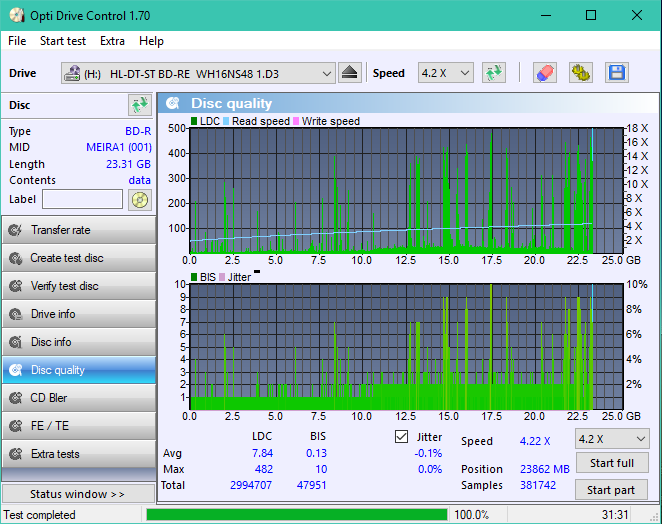The height and width of the screenshot is (524, 662).
Task: Click the BIS green legend swatch
Action: tap(194, 277)
